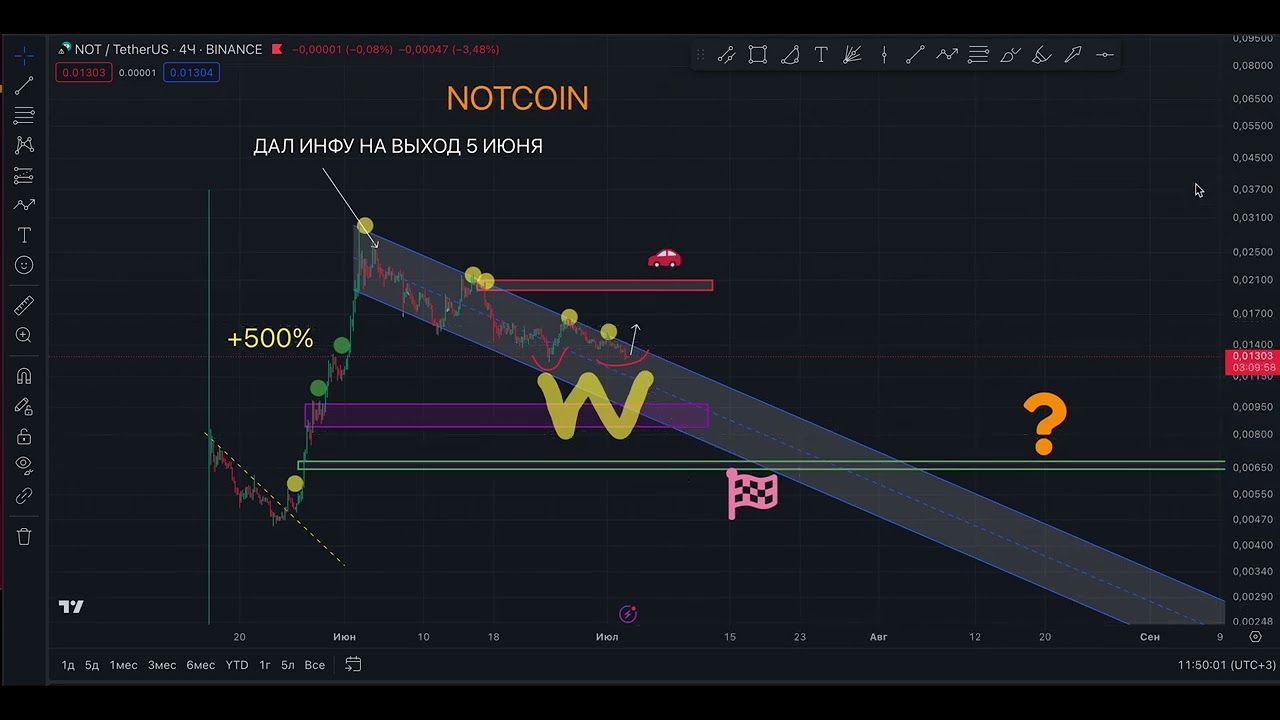Select the highlighter tool in favorites toolbar
Image resolution: width=1280 pixels, height=720 pixels.
pos(1041,55)
